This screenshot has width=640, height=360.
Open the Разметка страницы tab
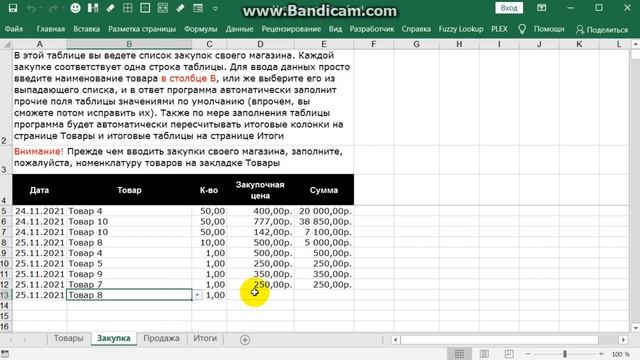pos(142,29)
